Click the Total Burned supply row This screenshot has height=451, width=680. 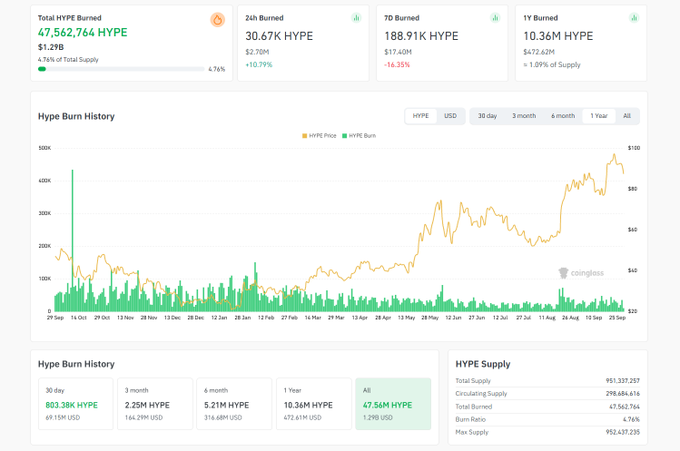[x=547, y=407]
